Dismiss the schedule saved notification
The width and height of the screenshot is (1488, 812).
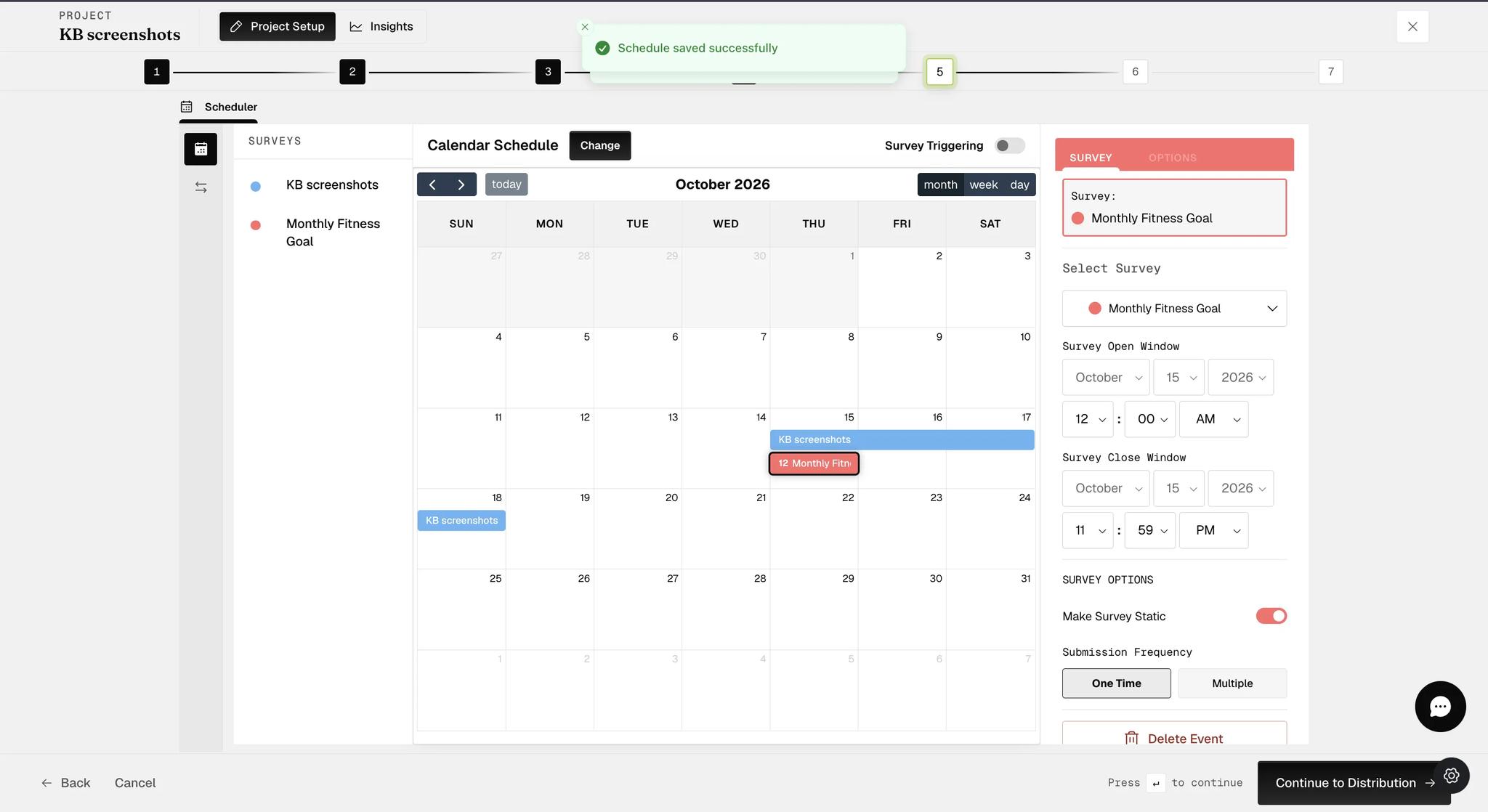[x=585, y=27]
